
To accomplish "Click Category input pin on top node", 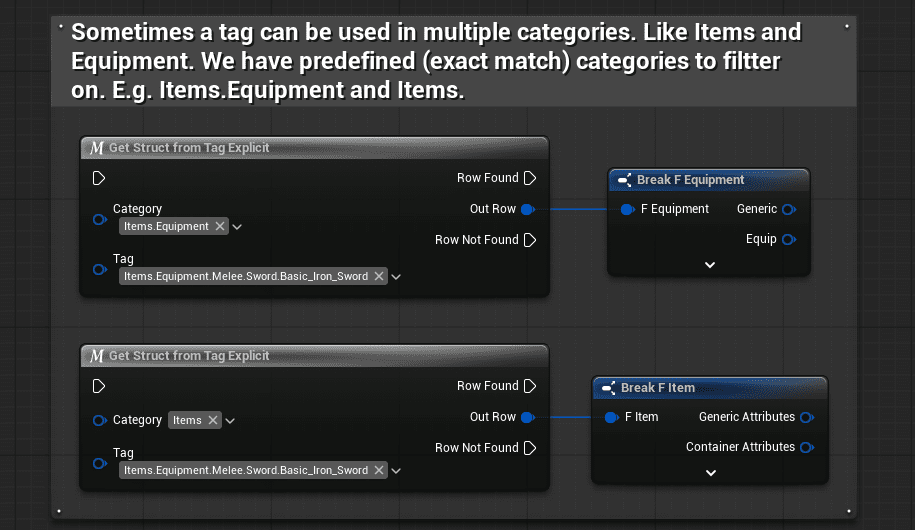I will [100, 219].
